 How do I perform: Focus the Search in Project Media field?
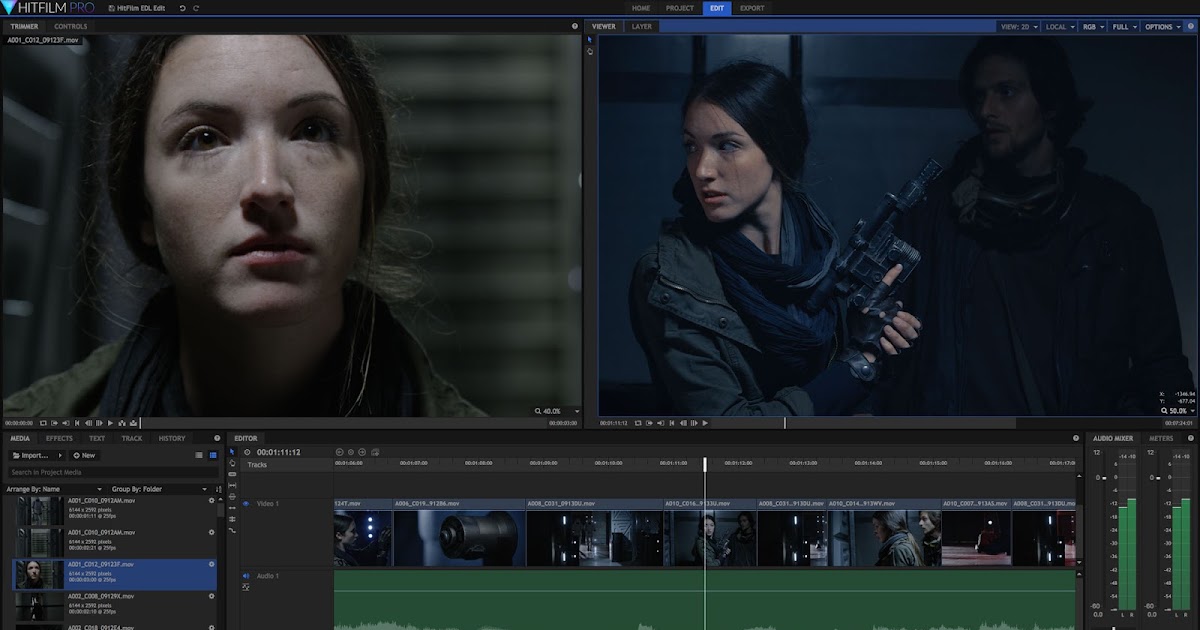pos(111,472)
